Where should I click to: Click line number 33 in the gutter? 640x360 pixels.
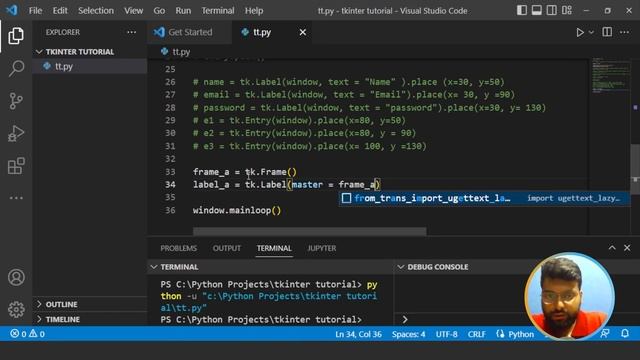pos(170,172)
